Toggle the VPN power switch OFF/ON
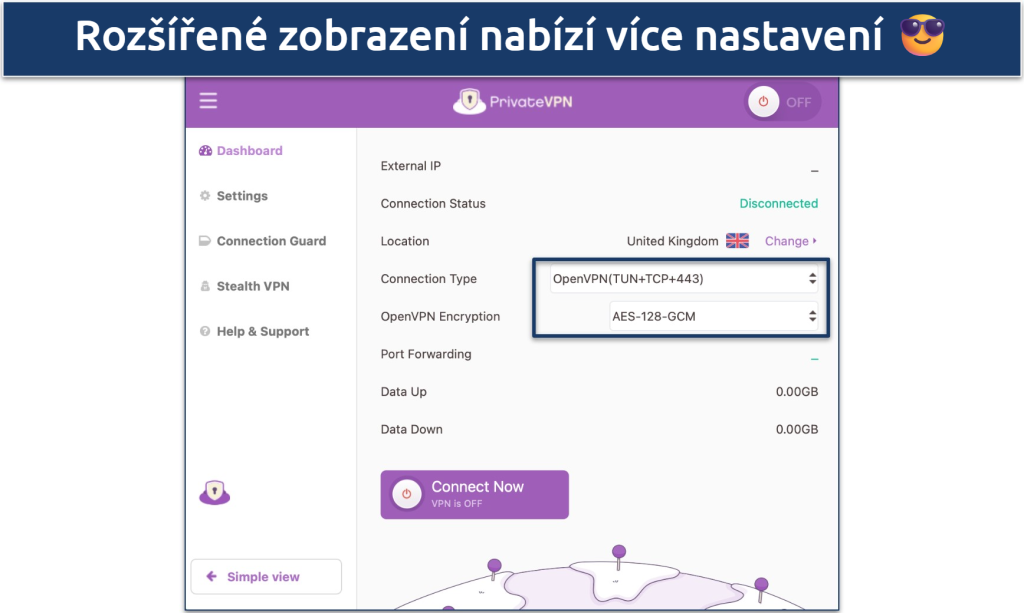This screenshot has height=613, width=1024. tap(783, 102)
